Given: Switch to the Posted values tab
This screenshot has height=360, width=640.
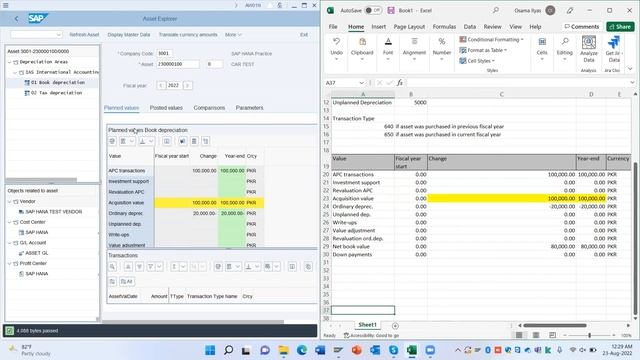Looking at the screenshot, I should tap(166, 108).
